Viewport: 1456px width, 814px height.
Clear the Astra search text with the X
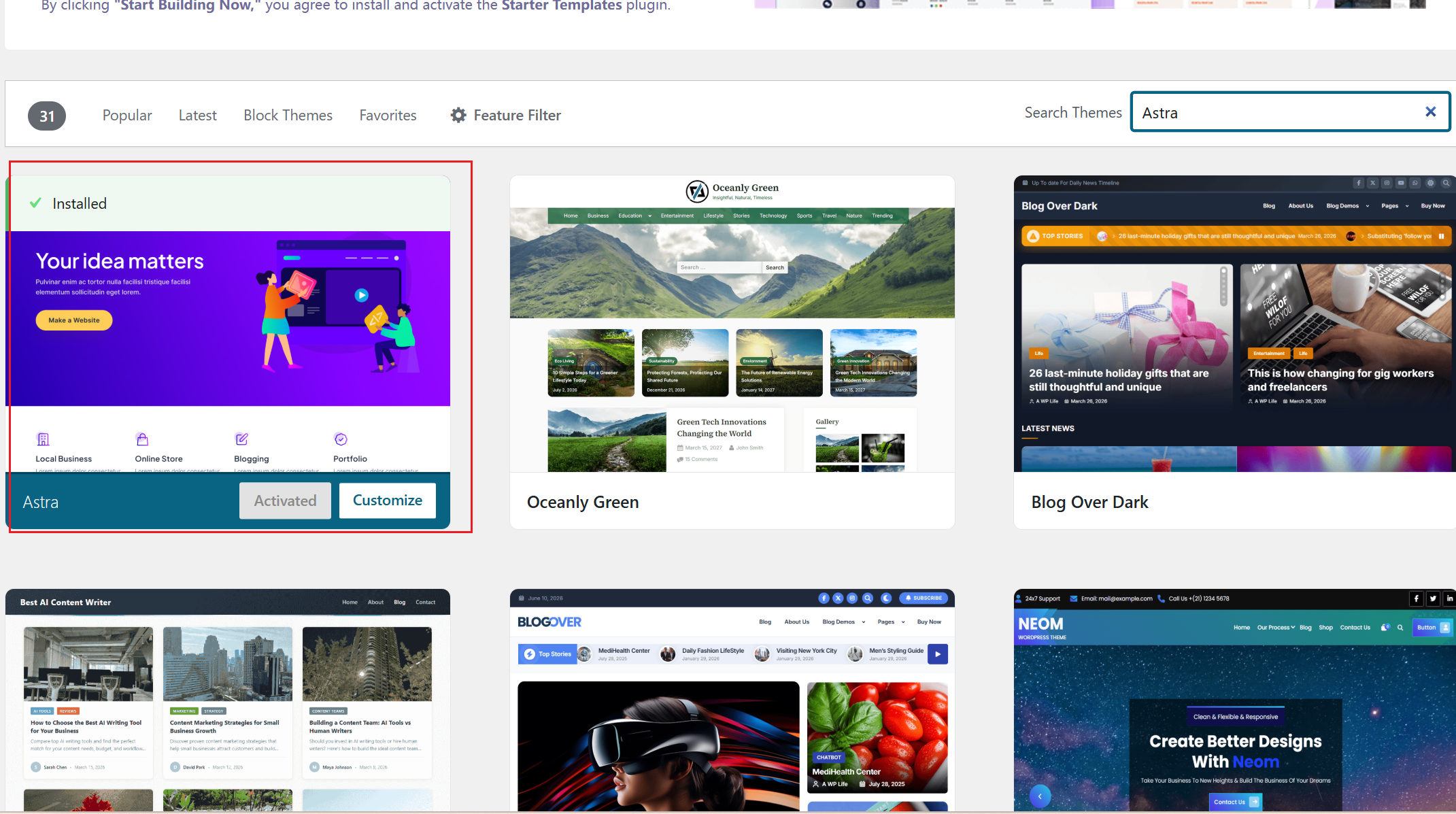click(1430, 112)
